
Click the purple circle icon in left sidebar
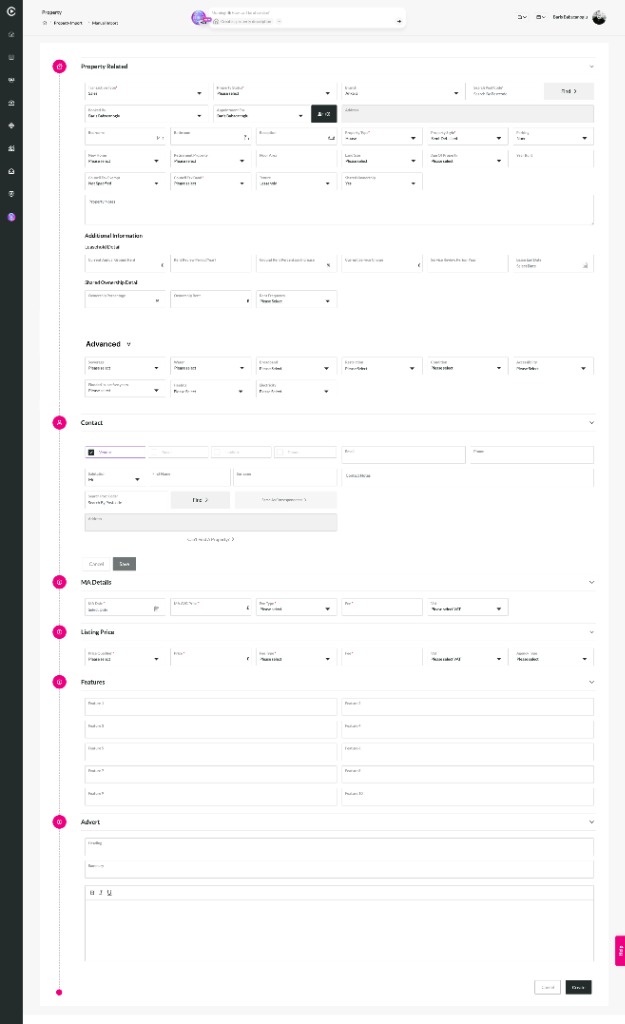pos(11,217)
